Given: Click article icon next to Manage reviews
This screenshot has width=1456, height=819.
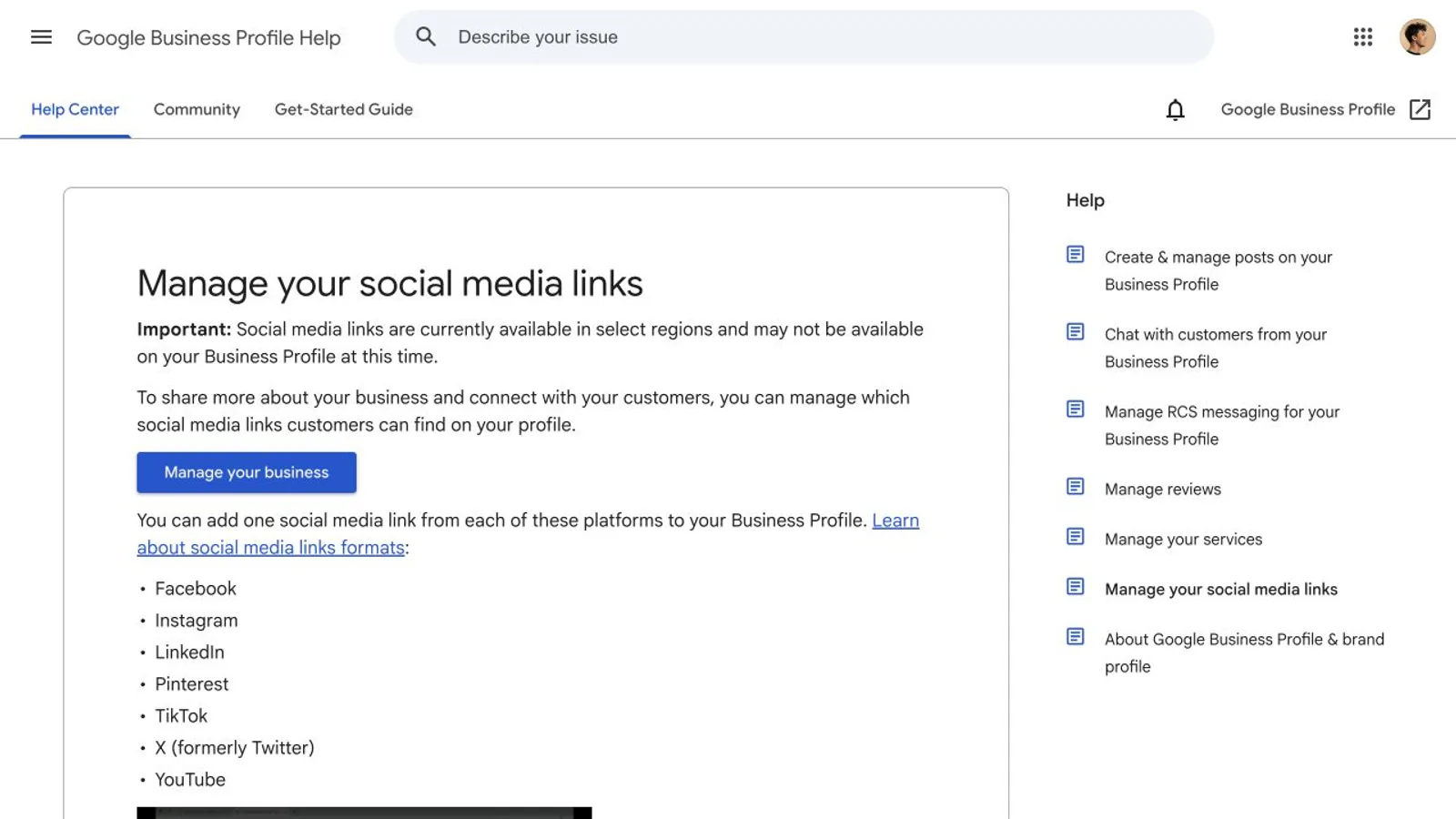Looking at the screenshot, I should pyautogui.click(x=1075, y=487).
